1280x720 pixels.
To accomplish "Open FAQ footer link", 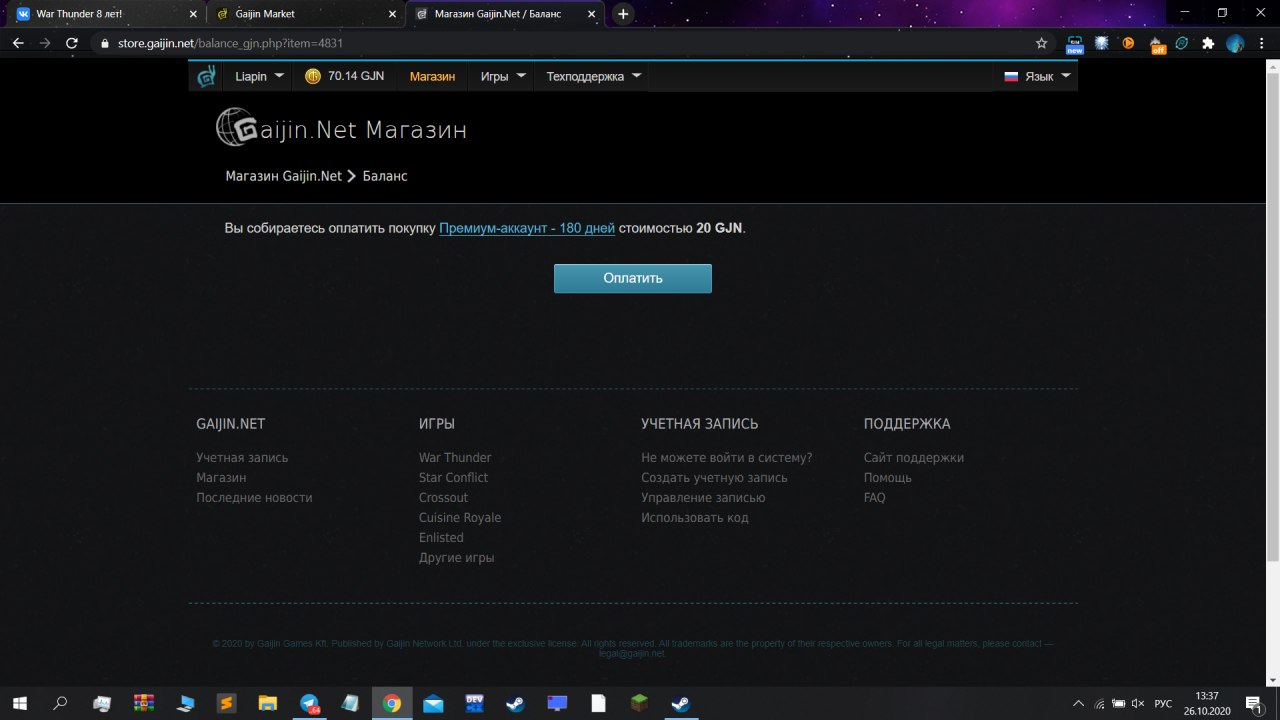I will tap(875, 498).
